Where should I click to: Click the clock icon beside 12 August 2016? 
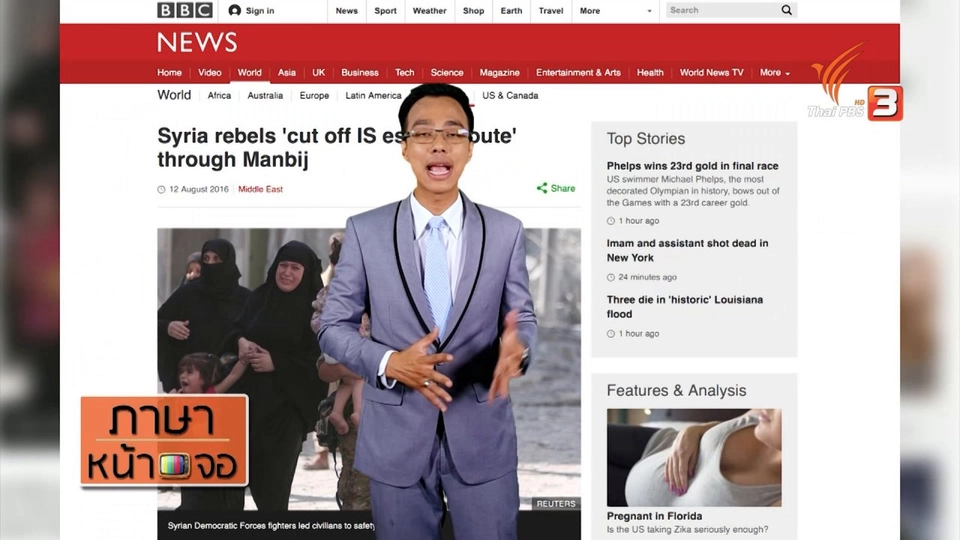[162, 189]
